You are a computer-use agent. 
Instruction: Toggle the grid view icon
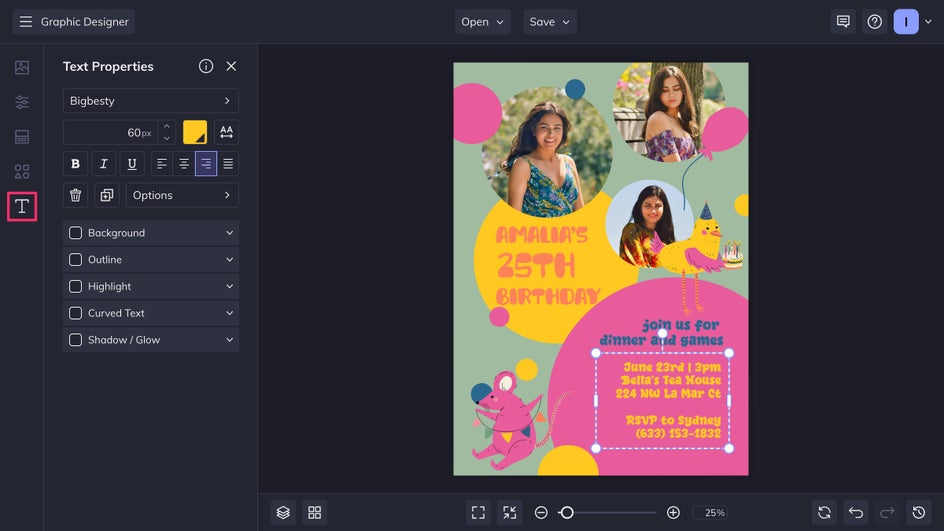[x=314, y=512]
